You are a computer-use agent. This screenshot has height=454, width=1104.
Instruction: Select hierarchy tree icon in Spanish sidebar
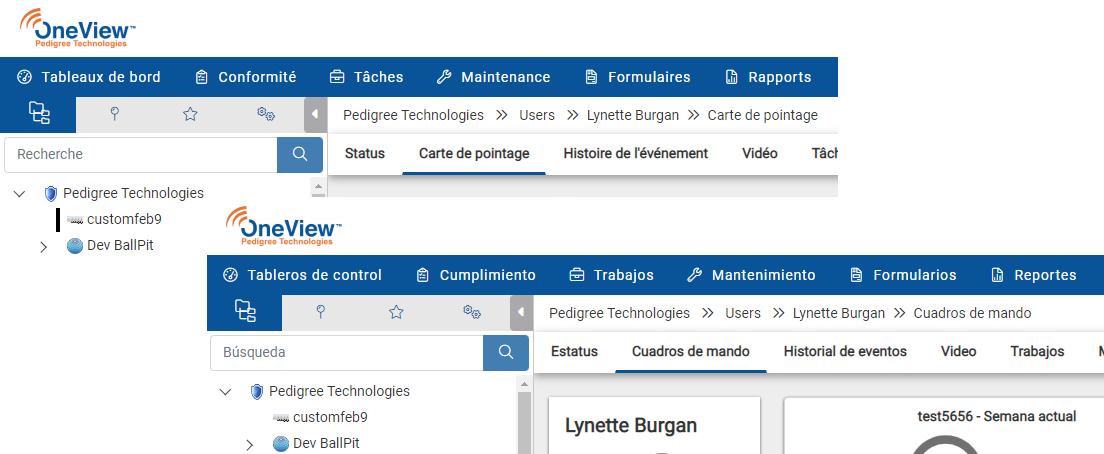pyautogui.click(x=244, y=312)
